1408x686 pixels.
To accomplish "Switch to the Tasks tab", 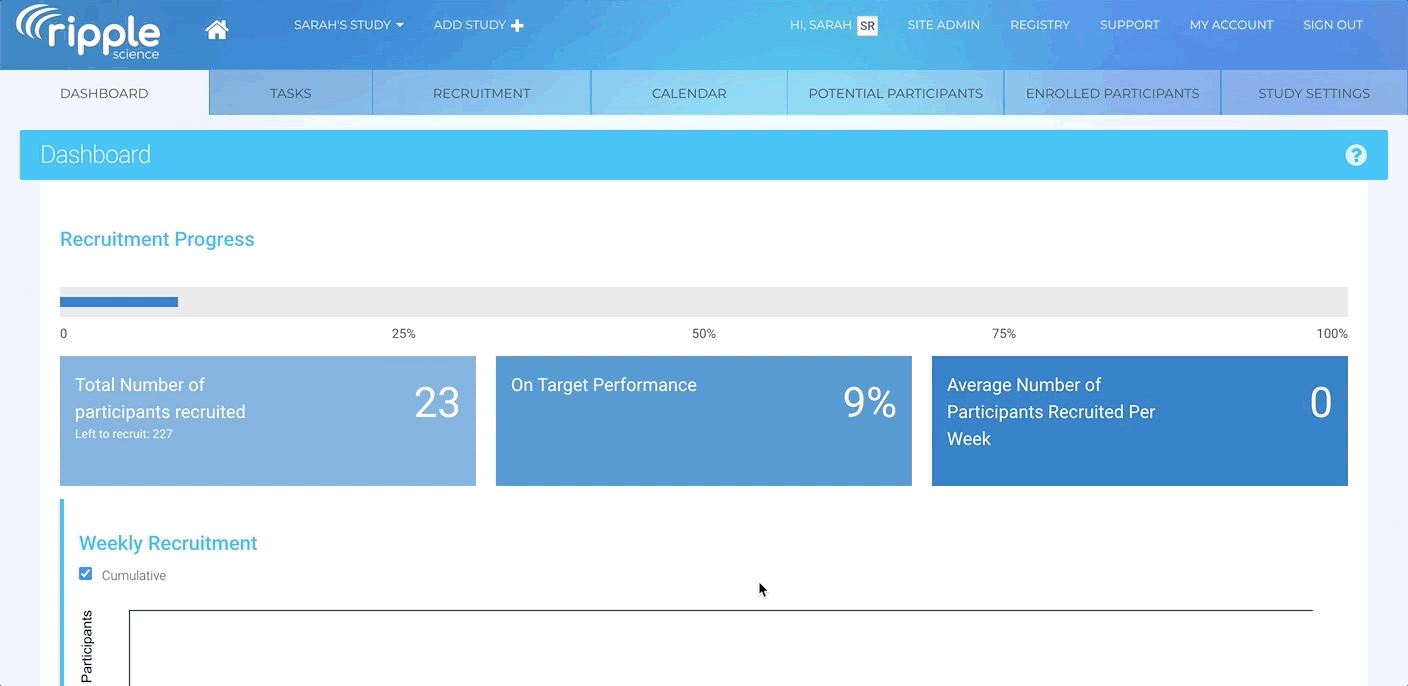I will (x=290, y=93).
